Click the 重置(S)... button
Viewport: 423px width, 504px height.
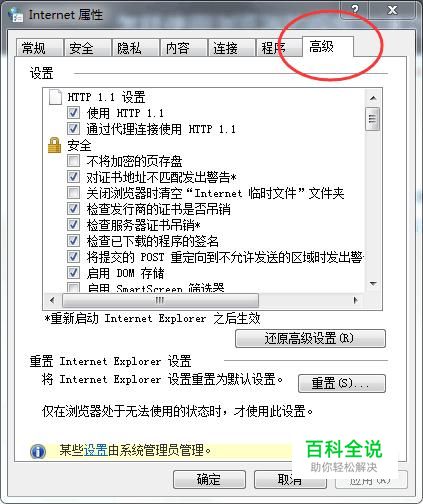pos(342,383)
